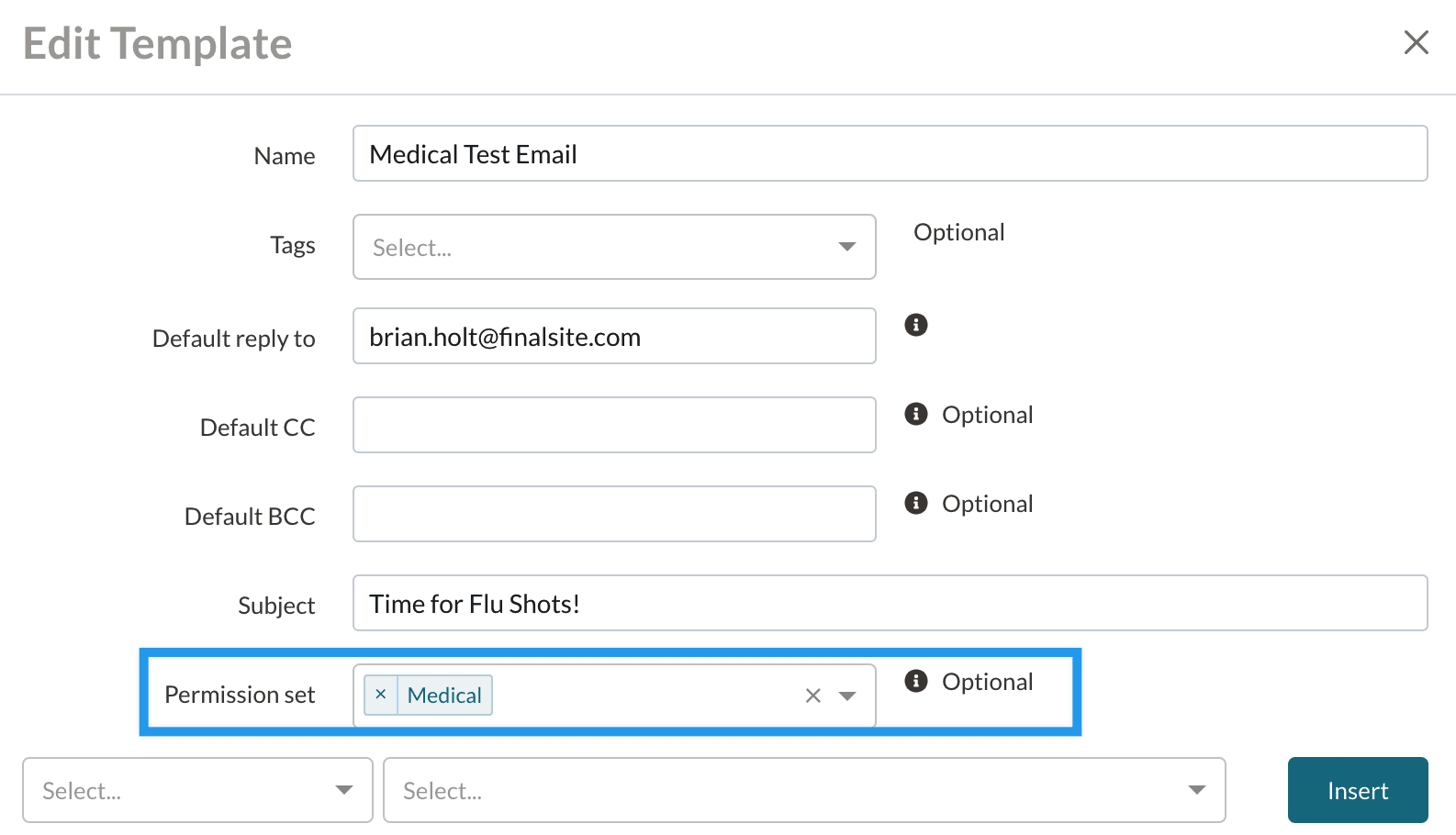Select the Medical permission tag label
The height and width of the screenshot is (835, 1456).
(x=444, y=696)
